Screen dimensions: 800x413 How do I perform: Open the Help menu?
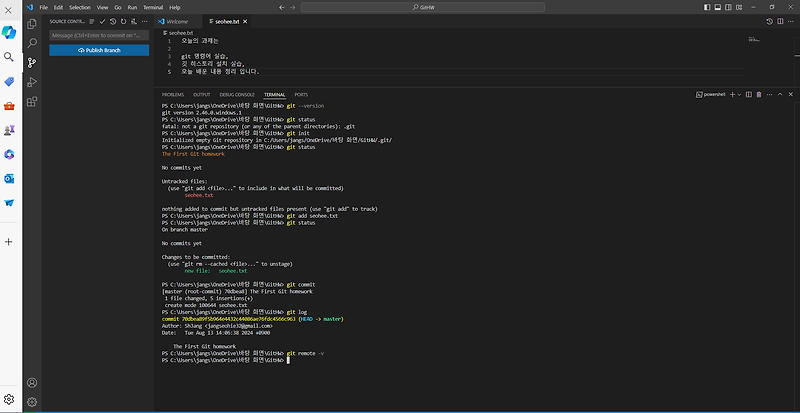(174, 7)
